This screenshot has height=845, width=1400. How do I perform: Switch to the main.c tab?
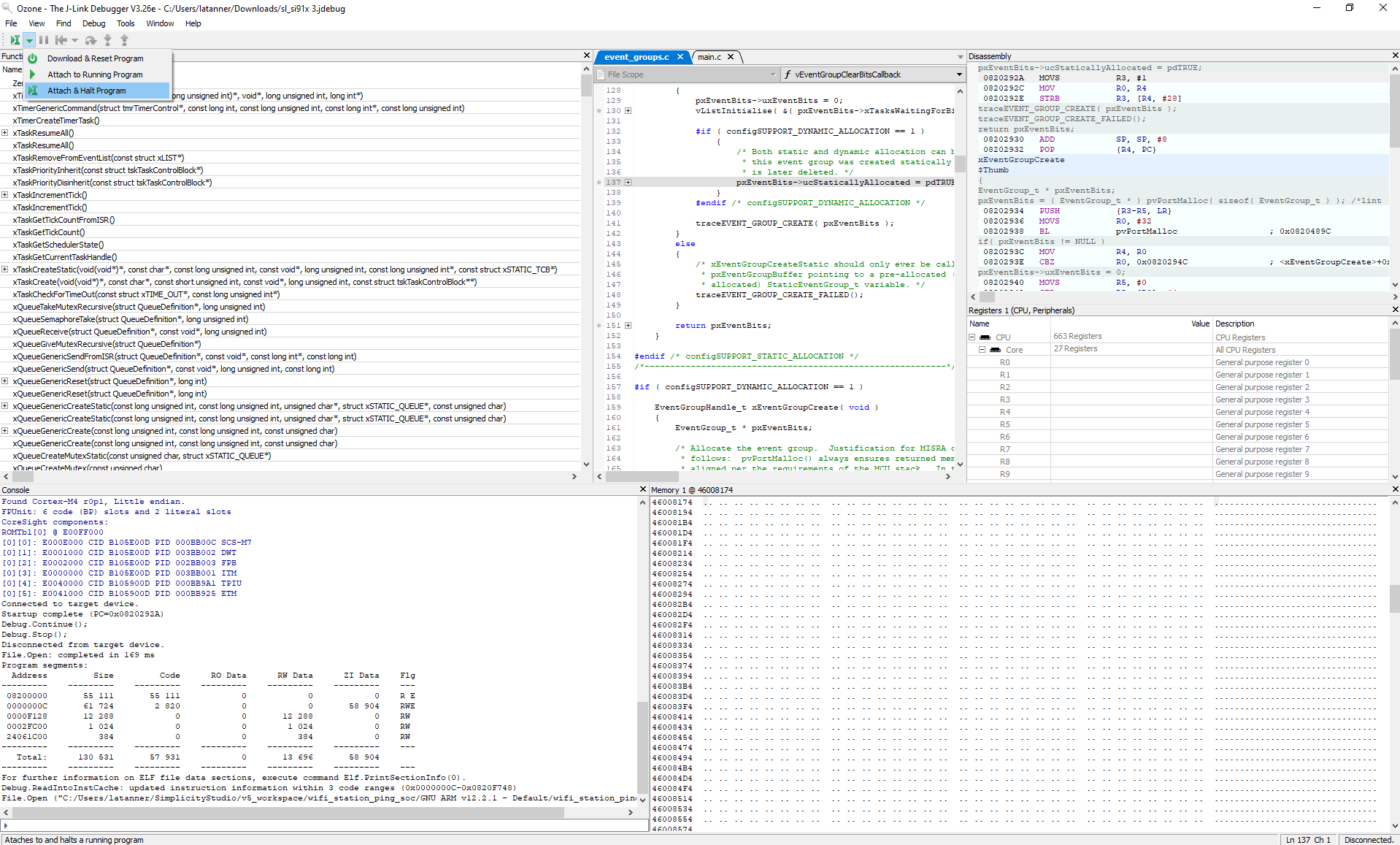click(x=709, y=56)
